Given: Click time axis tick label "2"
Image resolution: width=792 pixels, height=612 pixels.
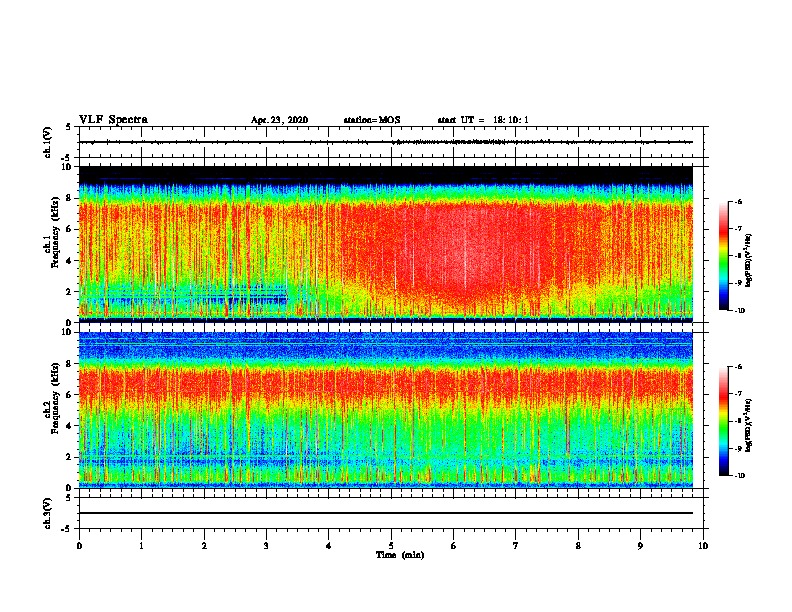Looking at the screenshot, I should [x=204, y=546].
